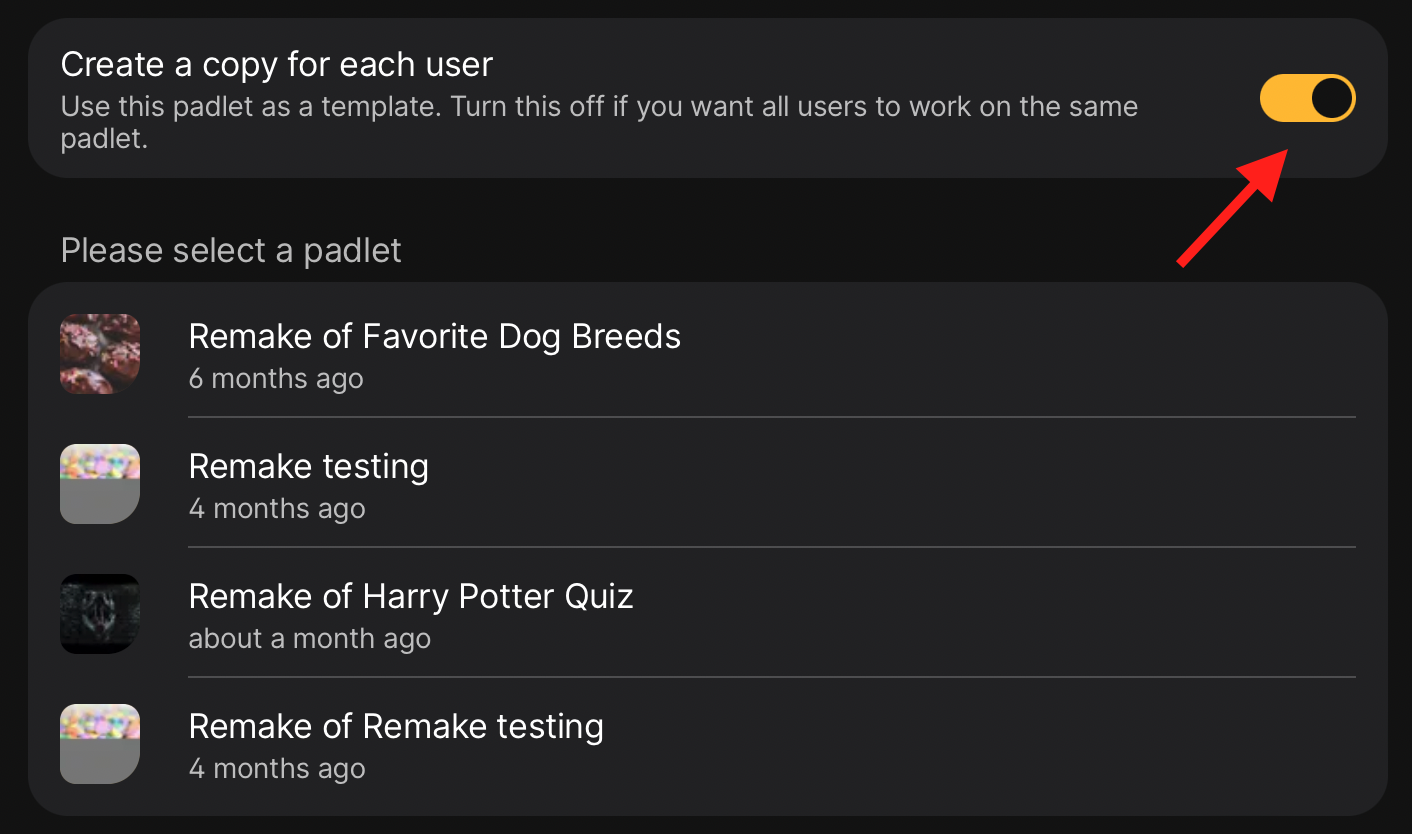1412x834 pixels.
Task: Click 4 months ago under Remake of Remake testing
Action: tap(277, 769)
